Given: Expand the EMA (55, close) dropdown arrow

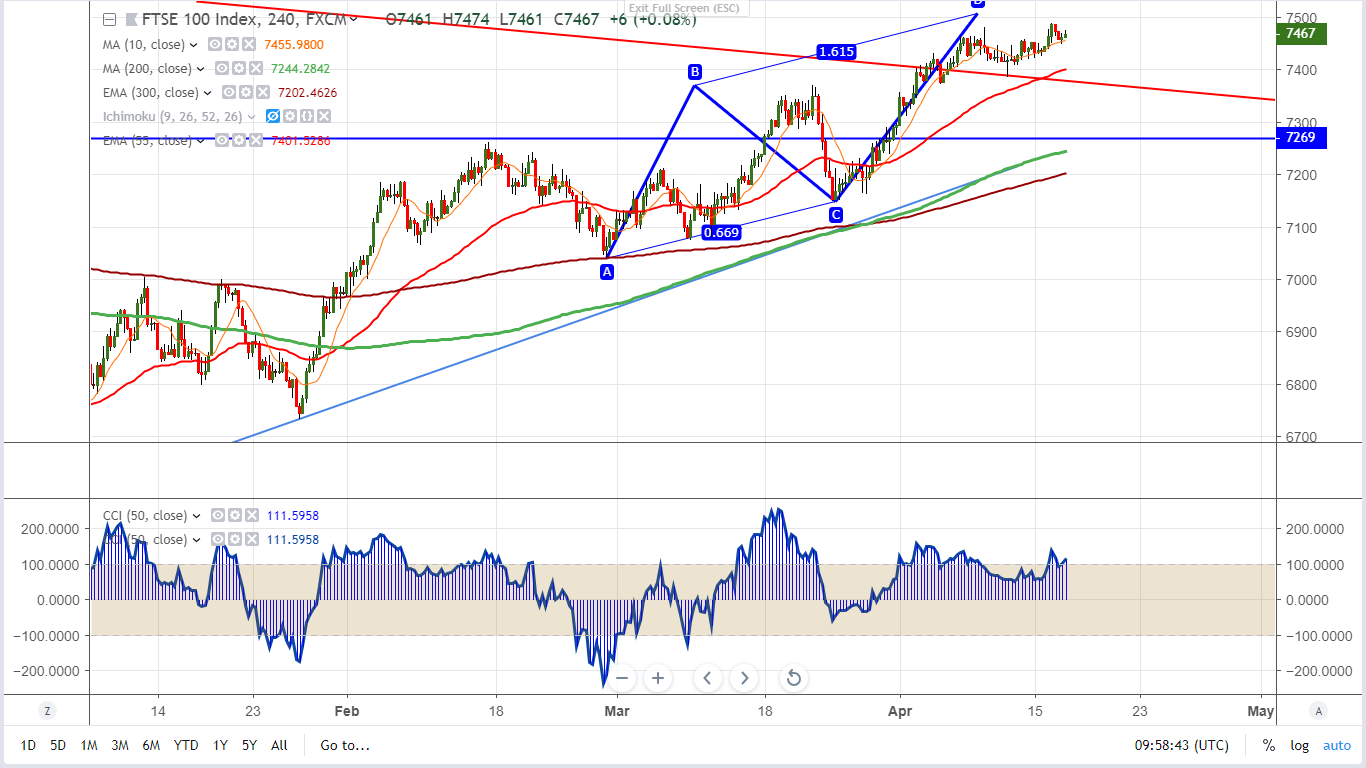Looking at the screenshot, I should pos(201,140).
